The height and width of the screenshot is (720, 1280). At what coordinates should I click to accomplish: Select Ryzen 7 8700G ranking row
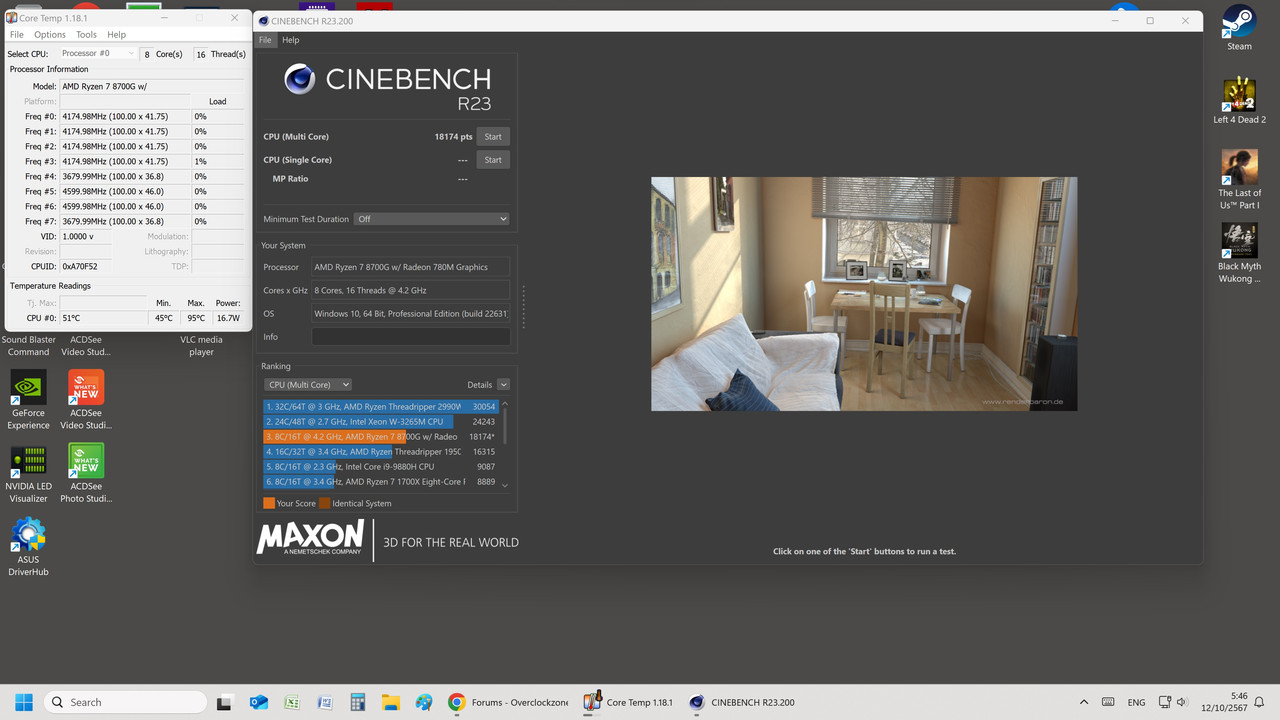point(381,437)
